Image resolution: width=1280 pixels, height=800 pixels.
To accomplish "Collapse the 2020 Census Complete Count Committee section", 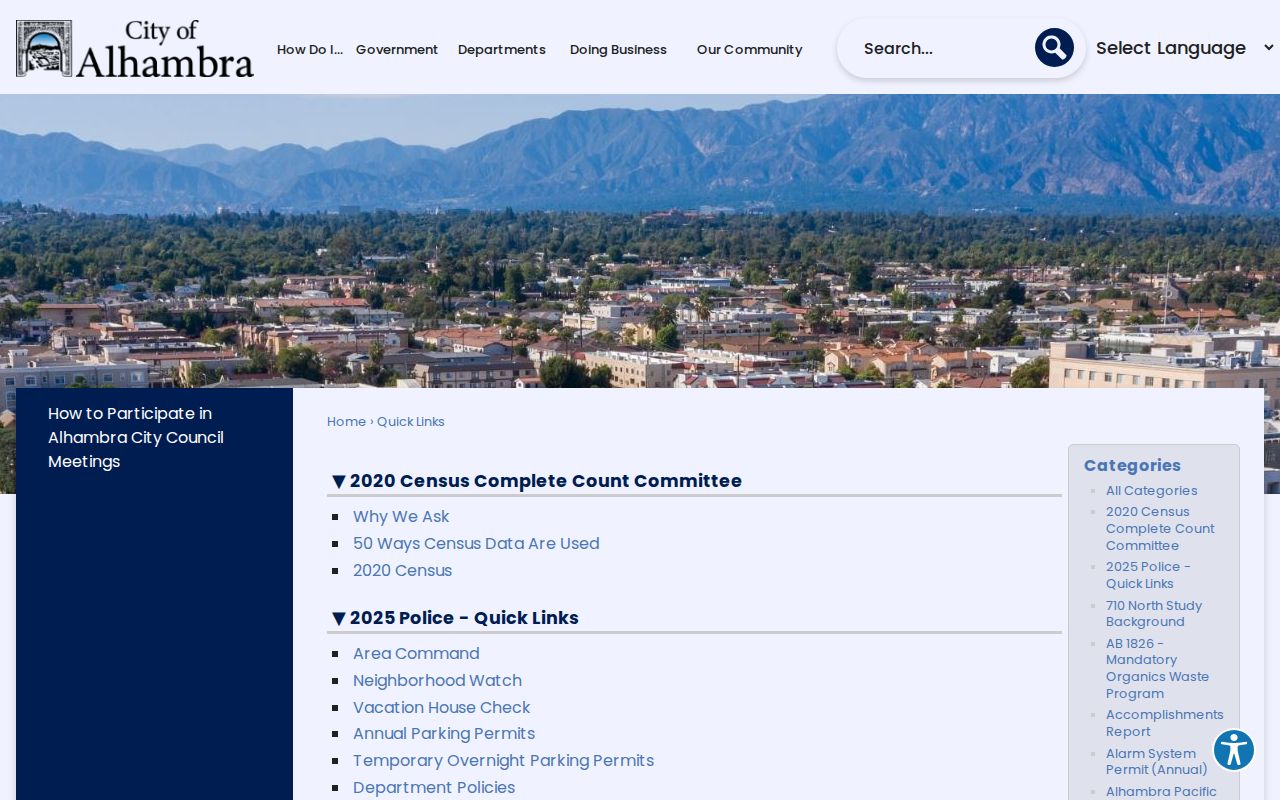I will point(338,482).
